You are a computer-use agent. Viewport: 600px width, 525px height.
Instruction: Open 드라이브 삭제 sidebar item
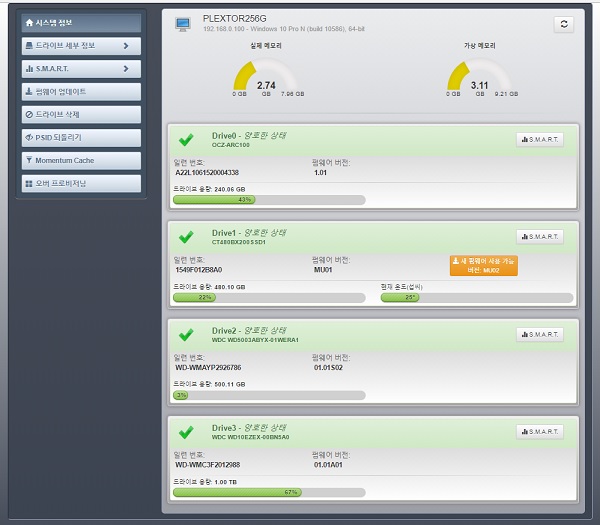tap(81, 115)
